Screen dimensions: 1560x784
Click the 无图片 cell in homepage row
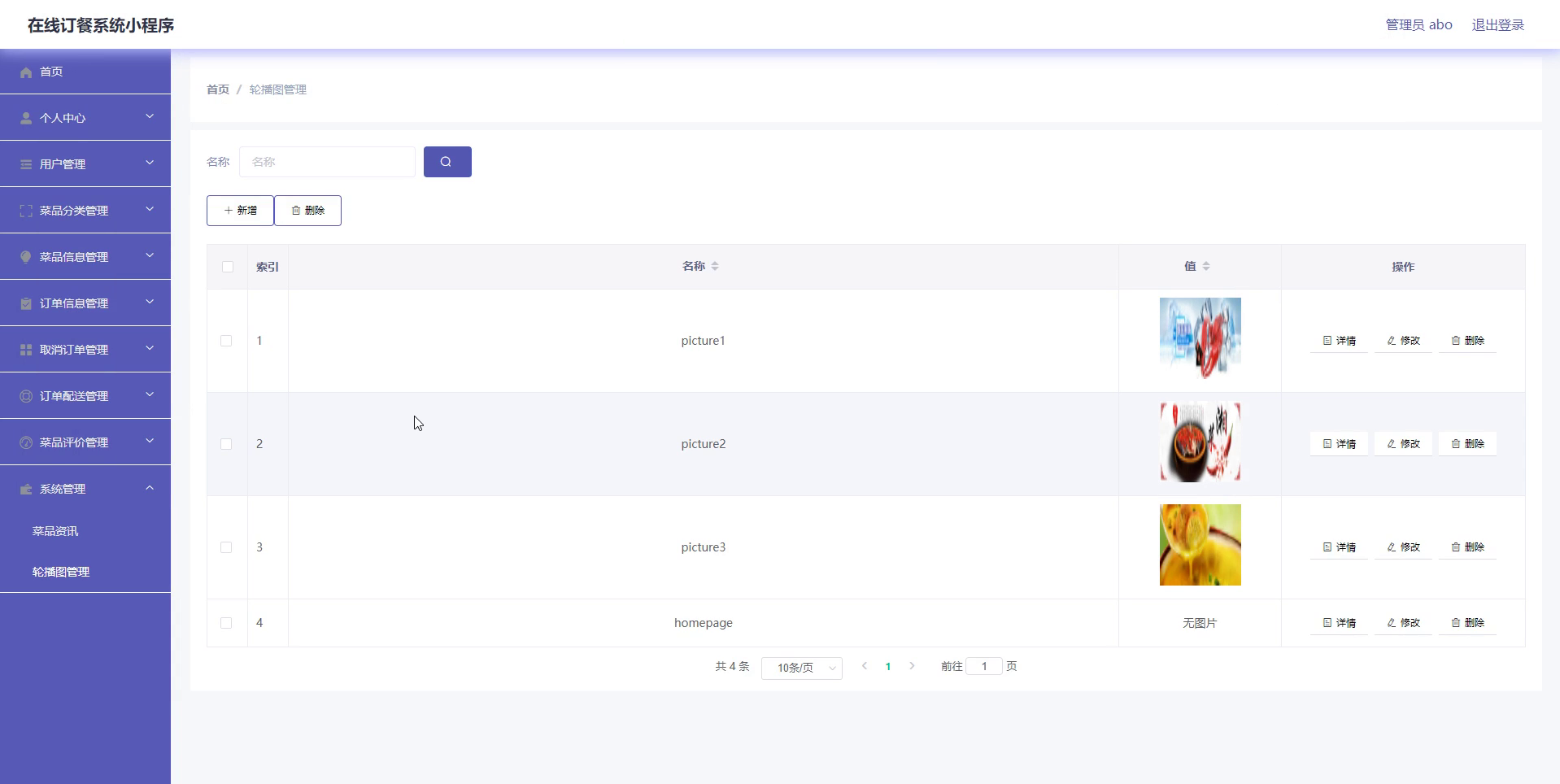pos(1200,623)
